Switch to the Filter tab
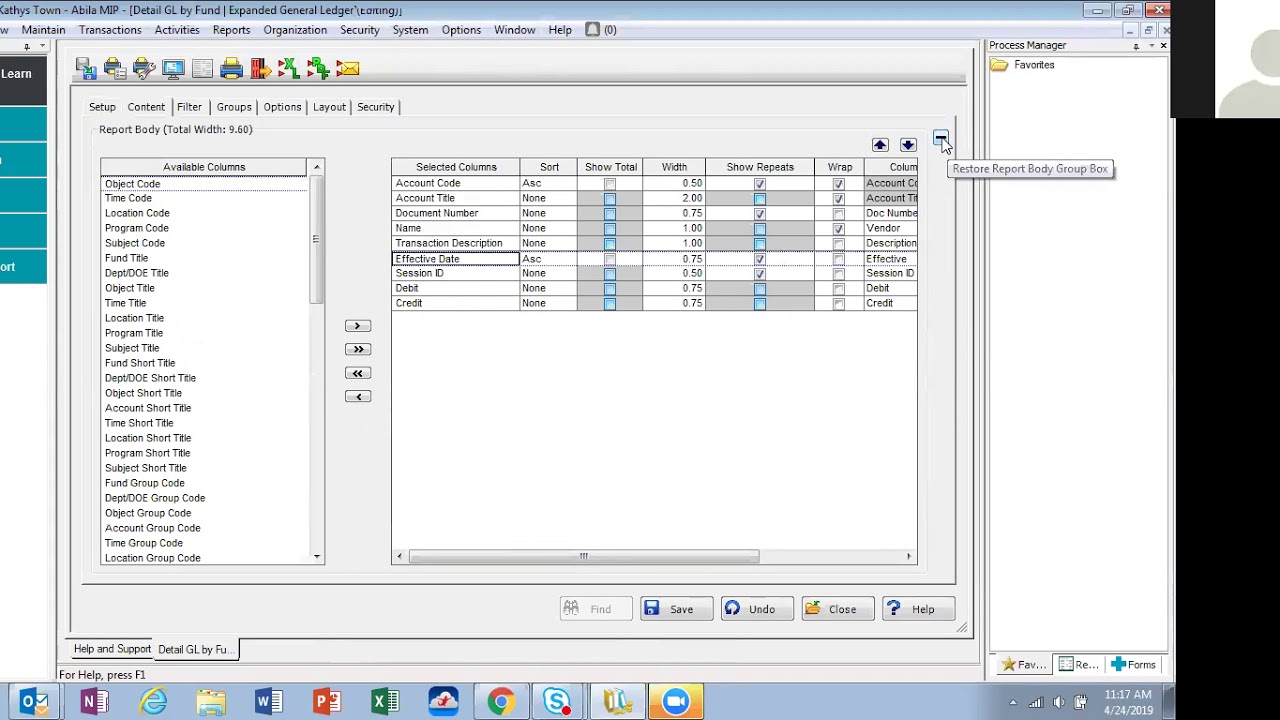Viewport: 1280px width, 720px height. point(189,107)
